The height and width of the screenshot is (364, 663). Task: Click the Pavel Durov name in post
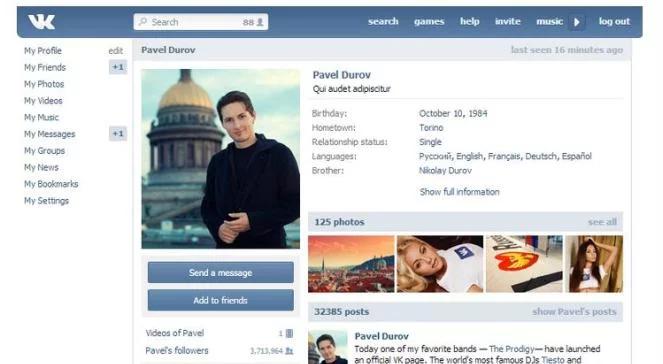382,337
